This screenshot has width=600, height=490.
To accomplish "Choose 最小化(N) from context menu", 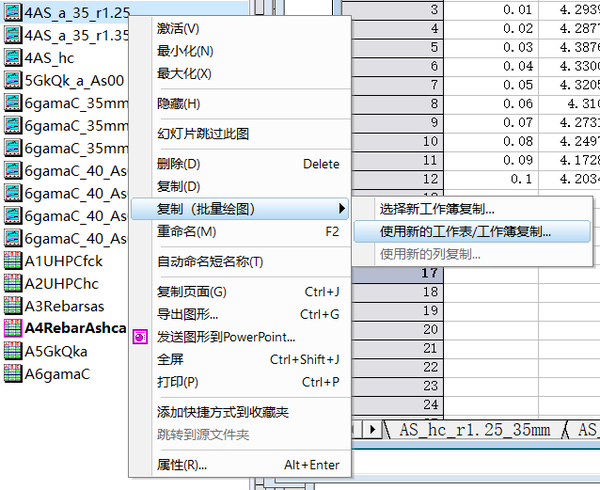I will 240,51.
